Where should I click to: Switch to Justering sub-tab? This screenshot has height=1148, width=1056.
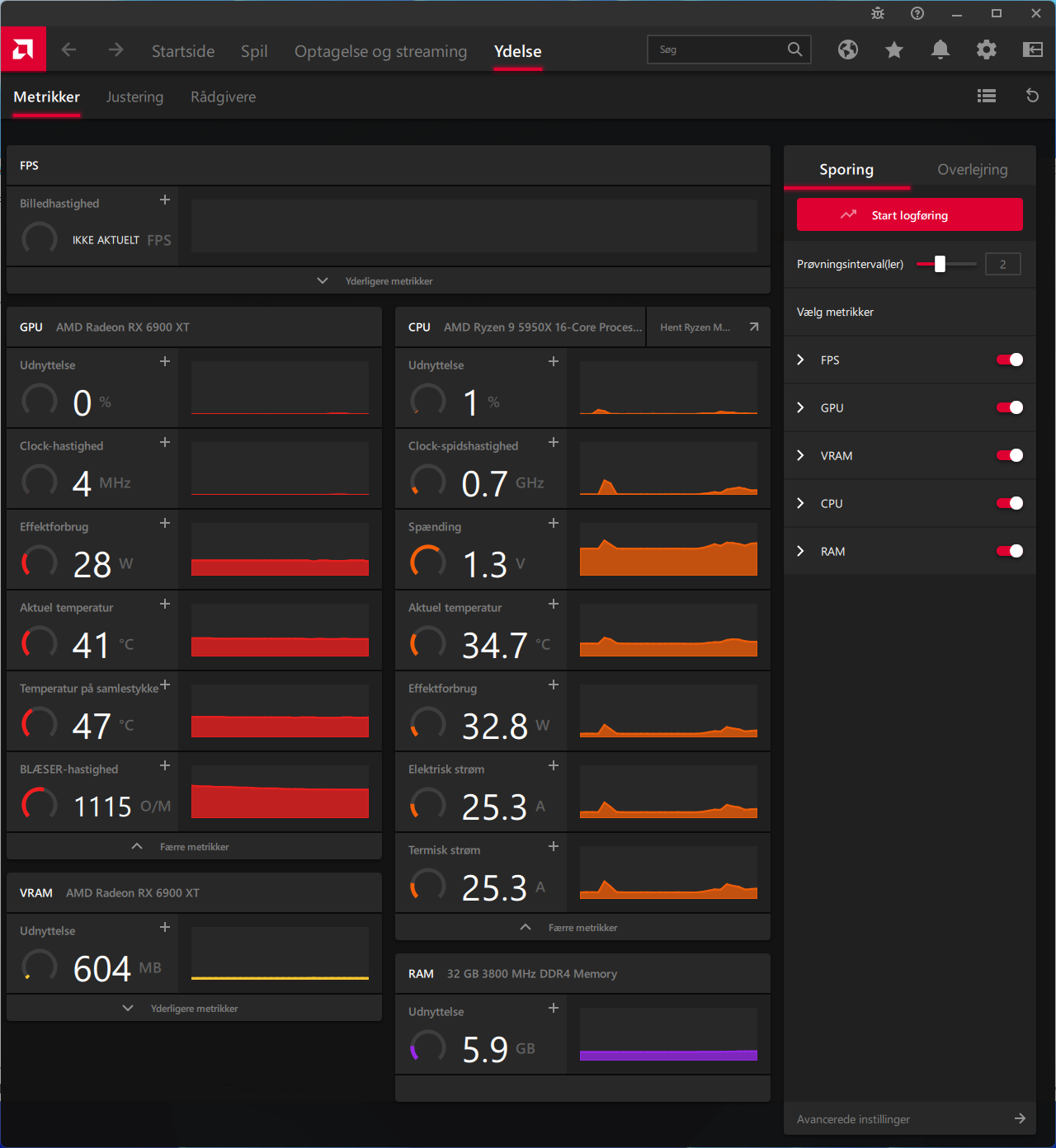click(x=134, y=97)
